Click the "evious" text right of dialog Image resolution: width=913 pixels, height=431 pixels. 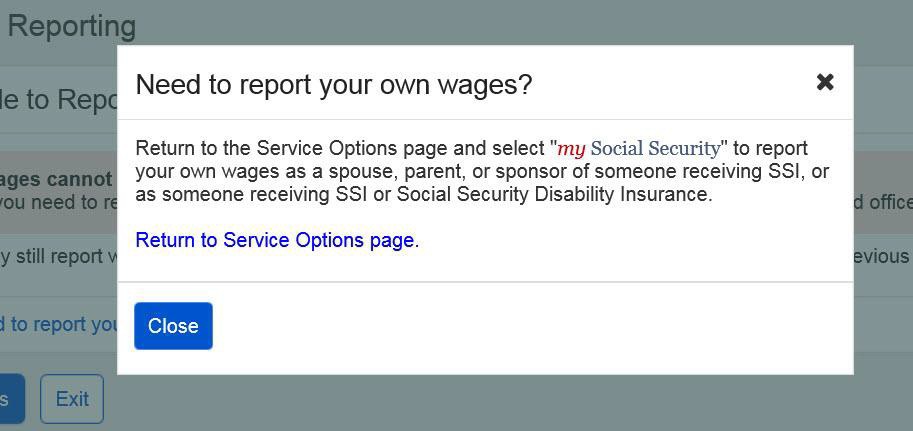pyautogui.click(x=881, y=256)
